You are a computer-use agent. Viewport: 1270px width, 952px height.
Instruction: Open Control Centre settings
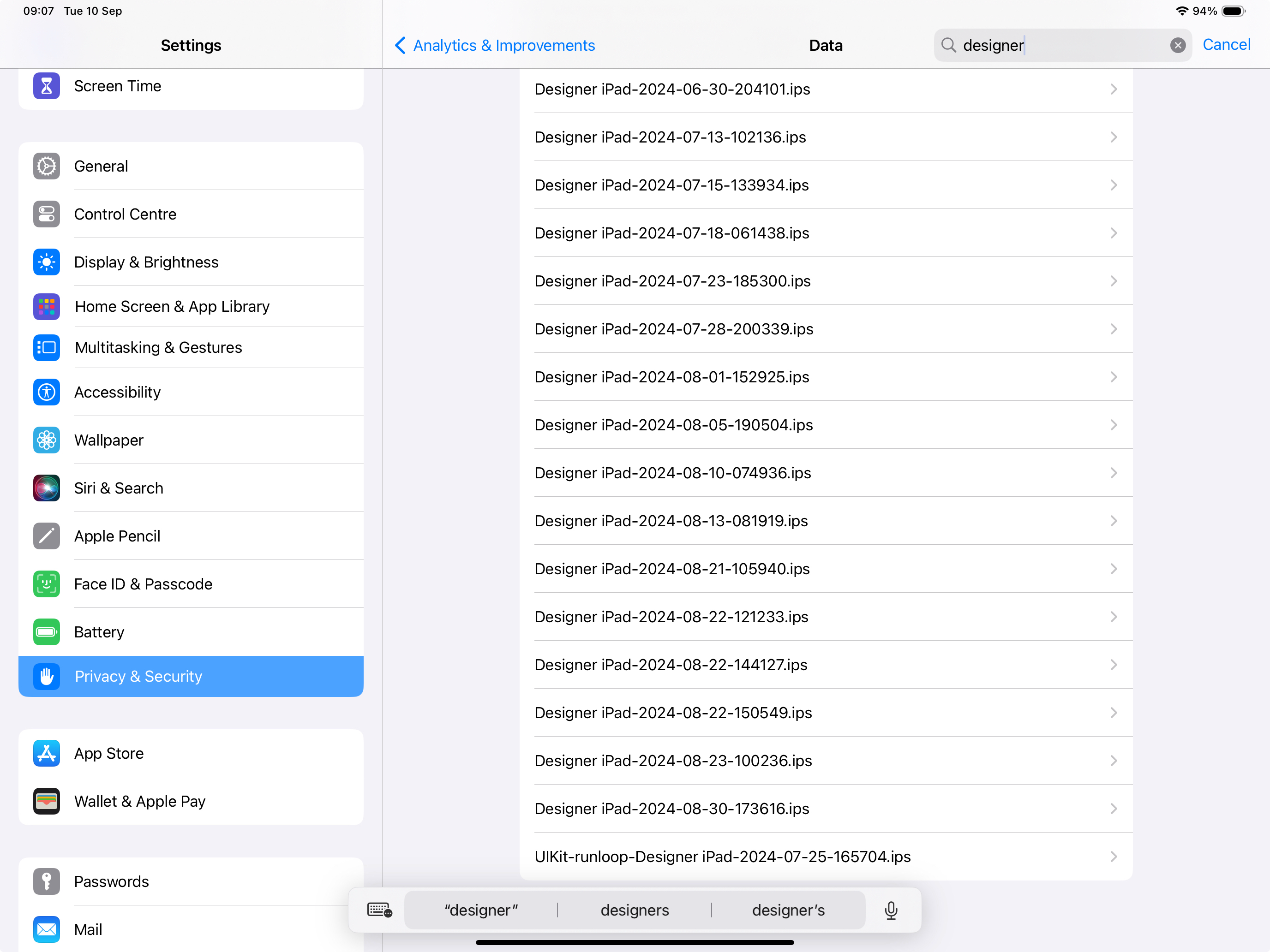pos(191,214)
